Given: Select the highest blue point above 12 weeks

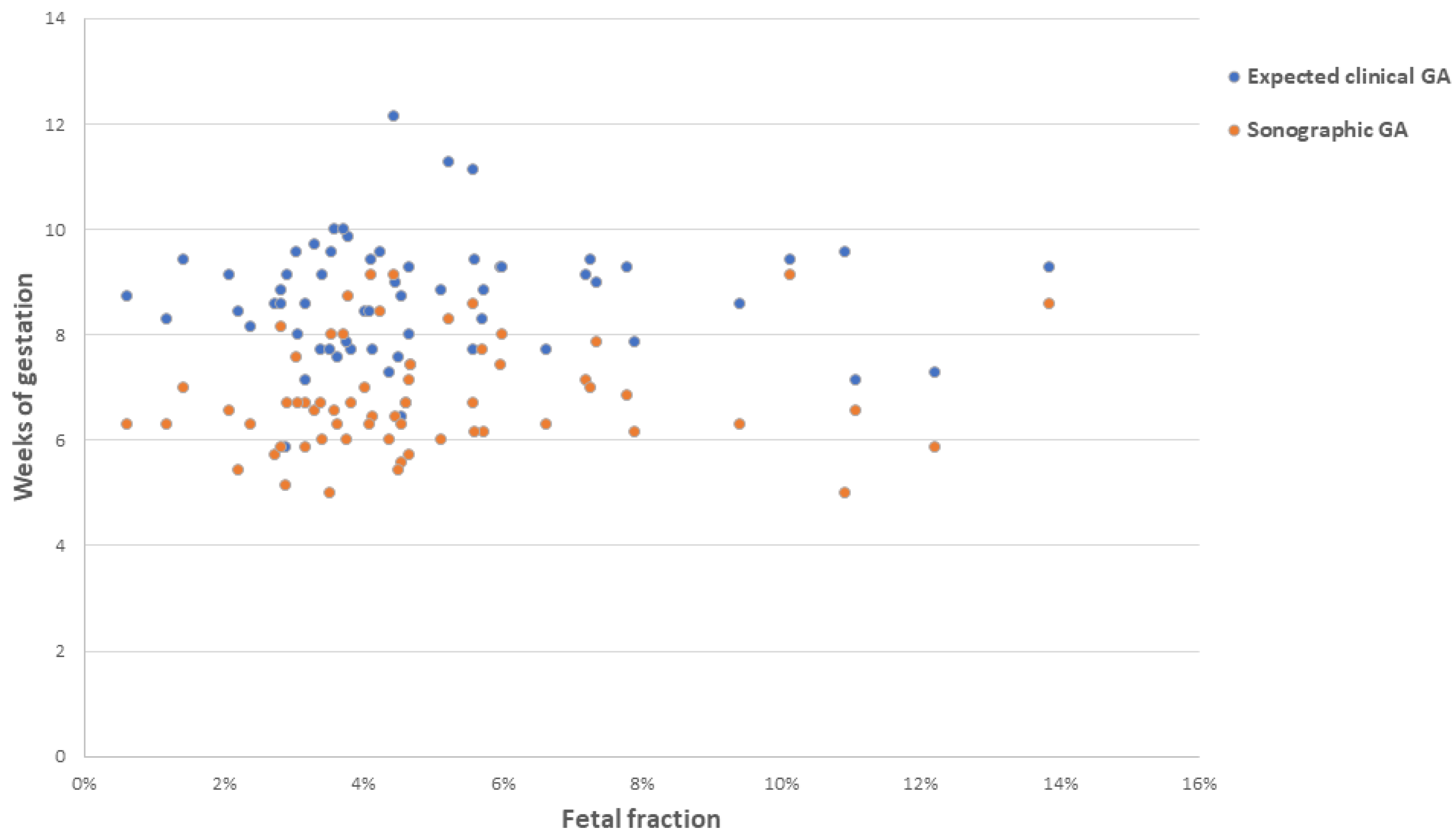Looking at the screenshot, I should tap(394, 116).
